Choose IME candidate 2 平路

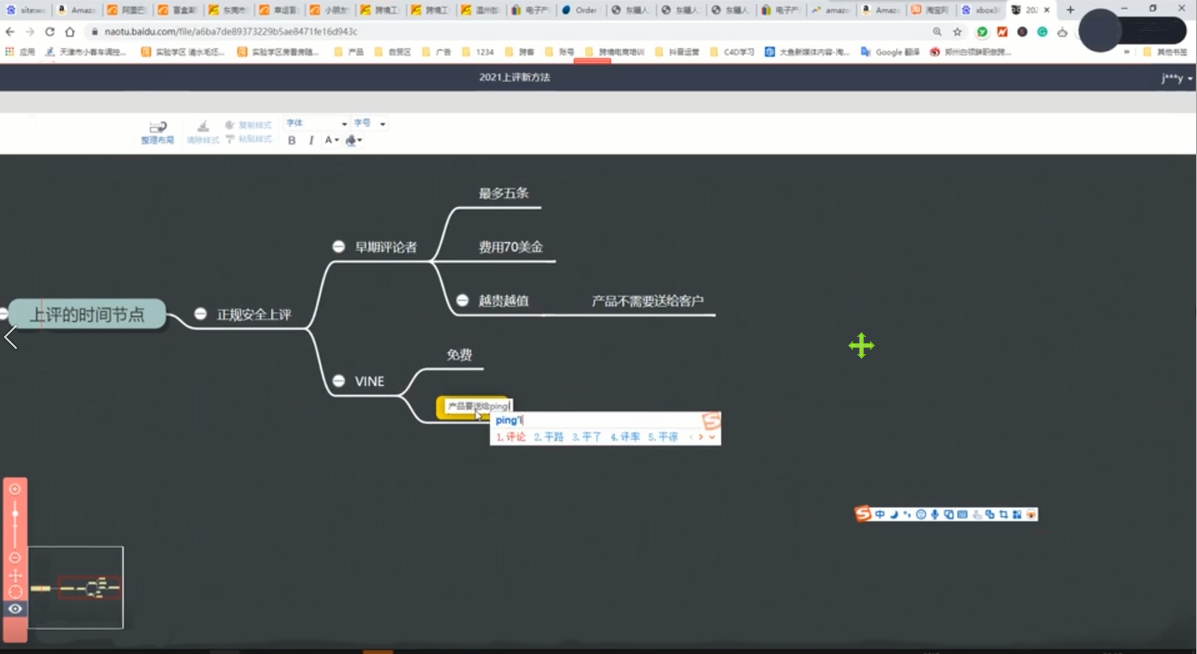point(549,437)
